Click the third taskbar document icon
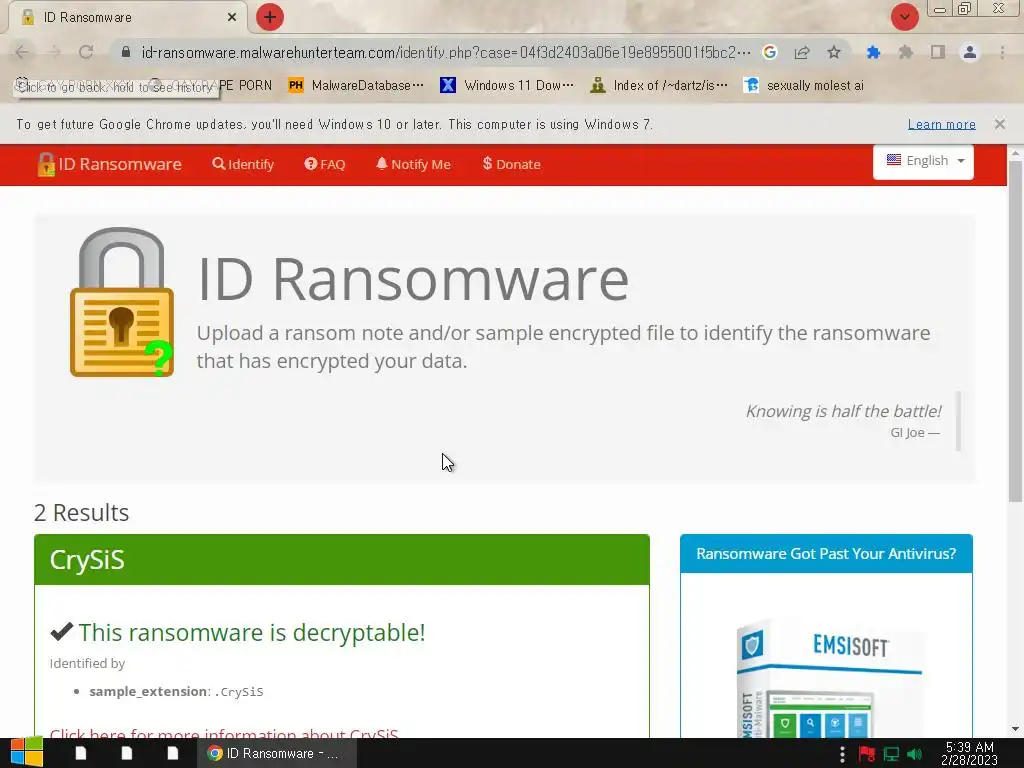 click(172, 753)
